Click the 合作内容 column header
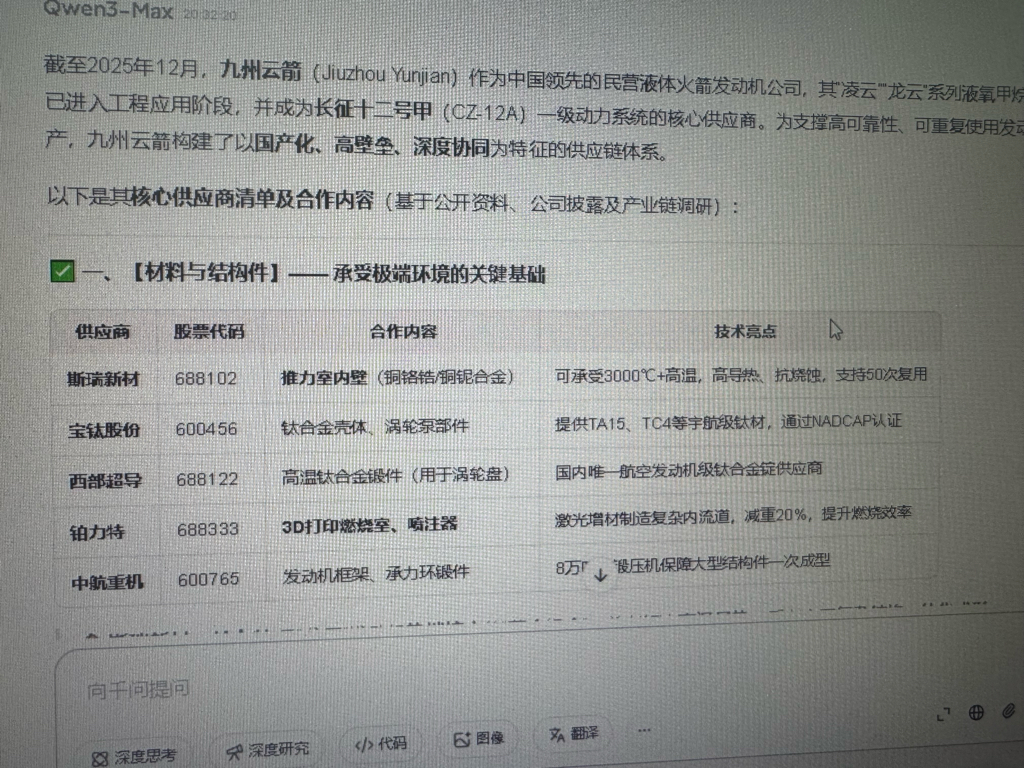This screenshot has height=768, width=1024. tap(403, 331)
